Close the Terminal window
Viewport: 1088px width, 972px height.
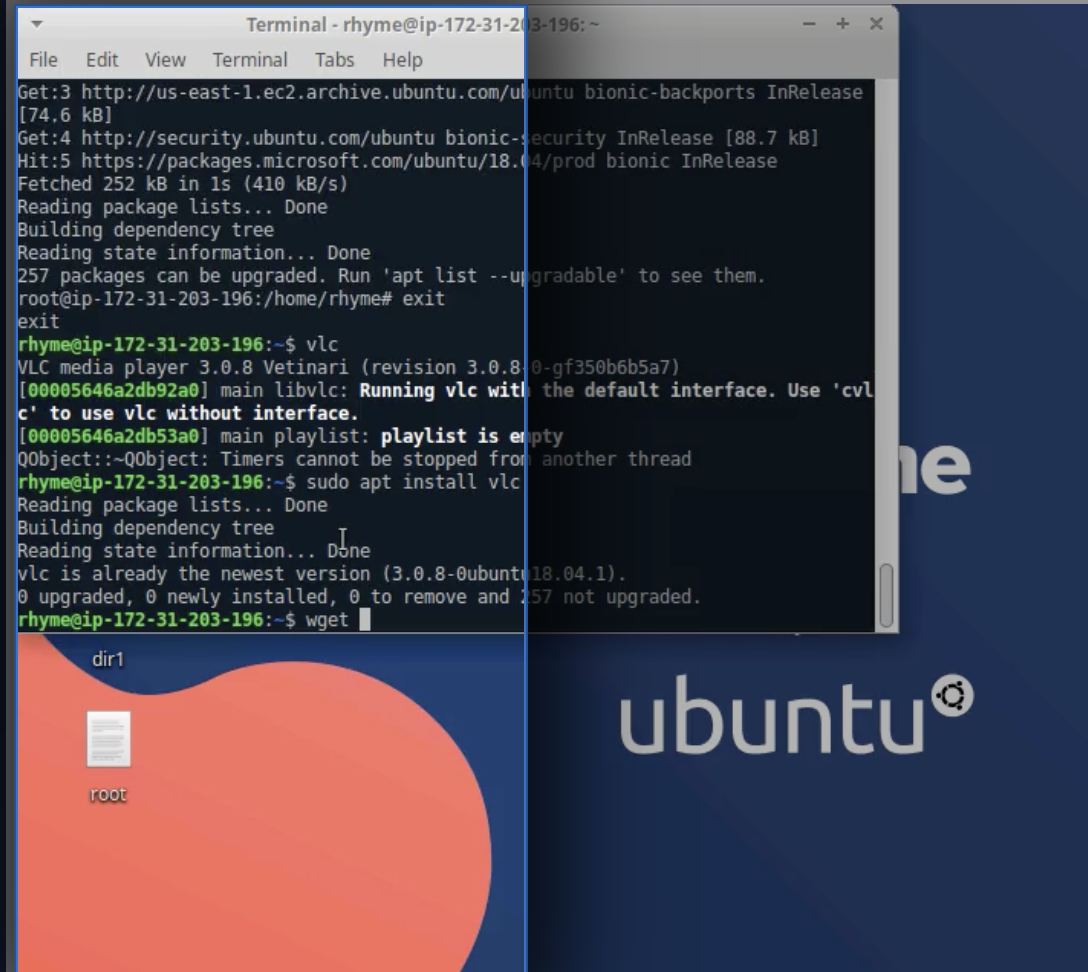pos(876,24)
